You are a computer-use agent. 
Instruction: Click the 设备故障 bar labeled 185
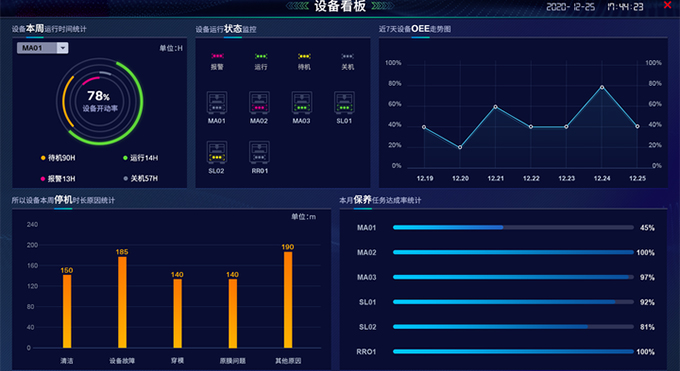tap(122, 302)
